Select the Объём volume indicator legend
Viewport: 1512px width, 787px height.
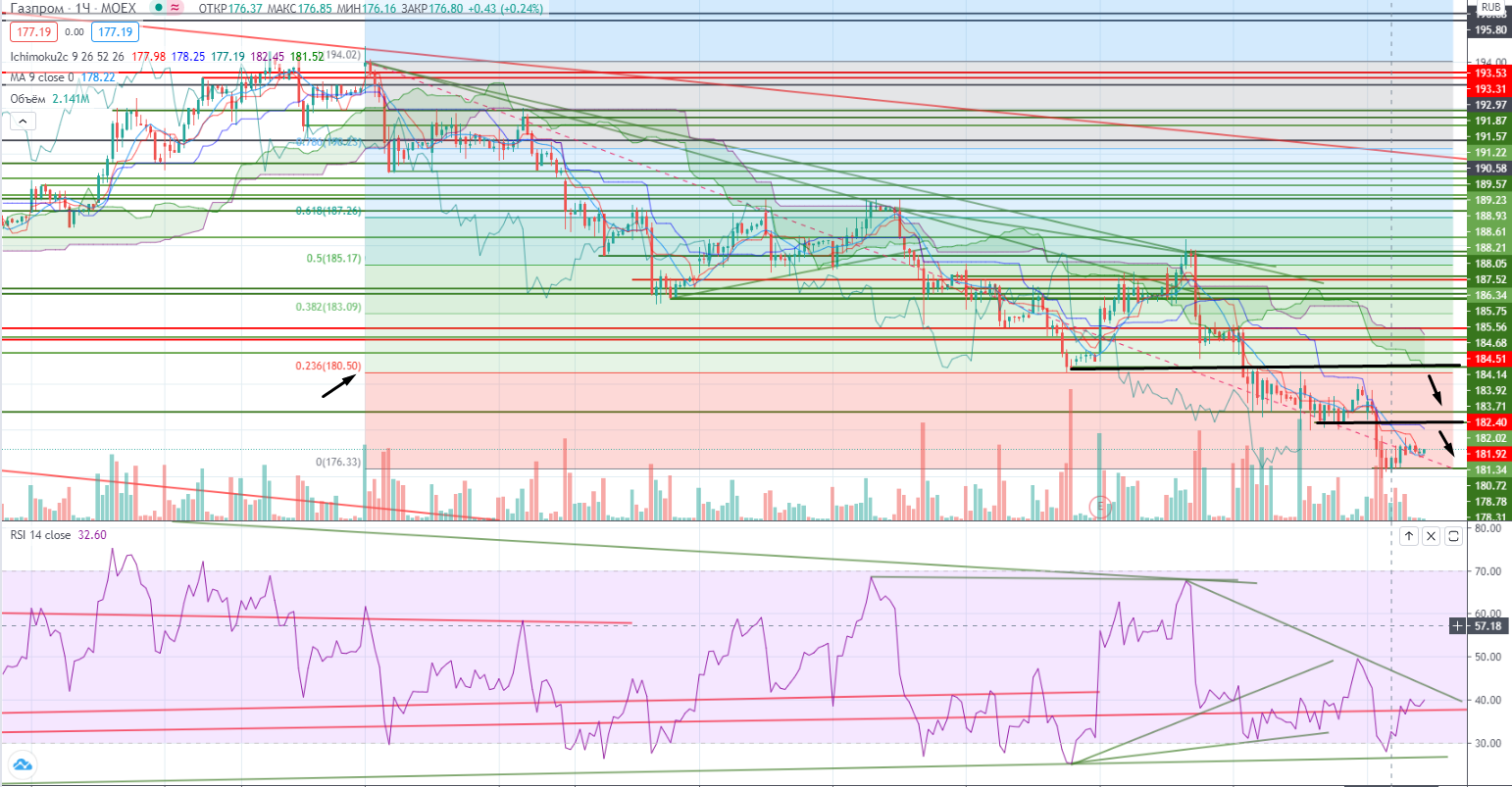click(x=28, y=99)
